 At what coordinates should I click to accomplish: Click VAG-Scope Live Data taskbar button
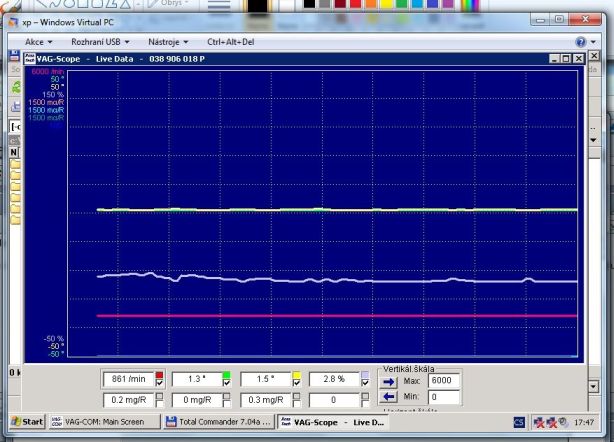[x=333, y=422]
